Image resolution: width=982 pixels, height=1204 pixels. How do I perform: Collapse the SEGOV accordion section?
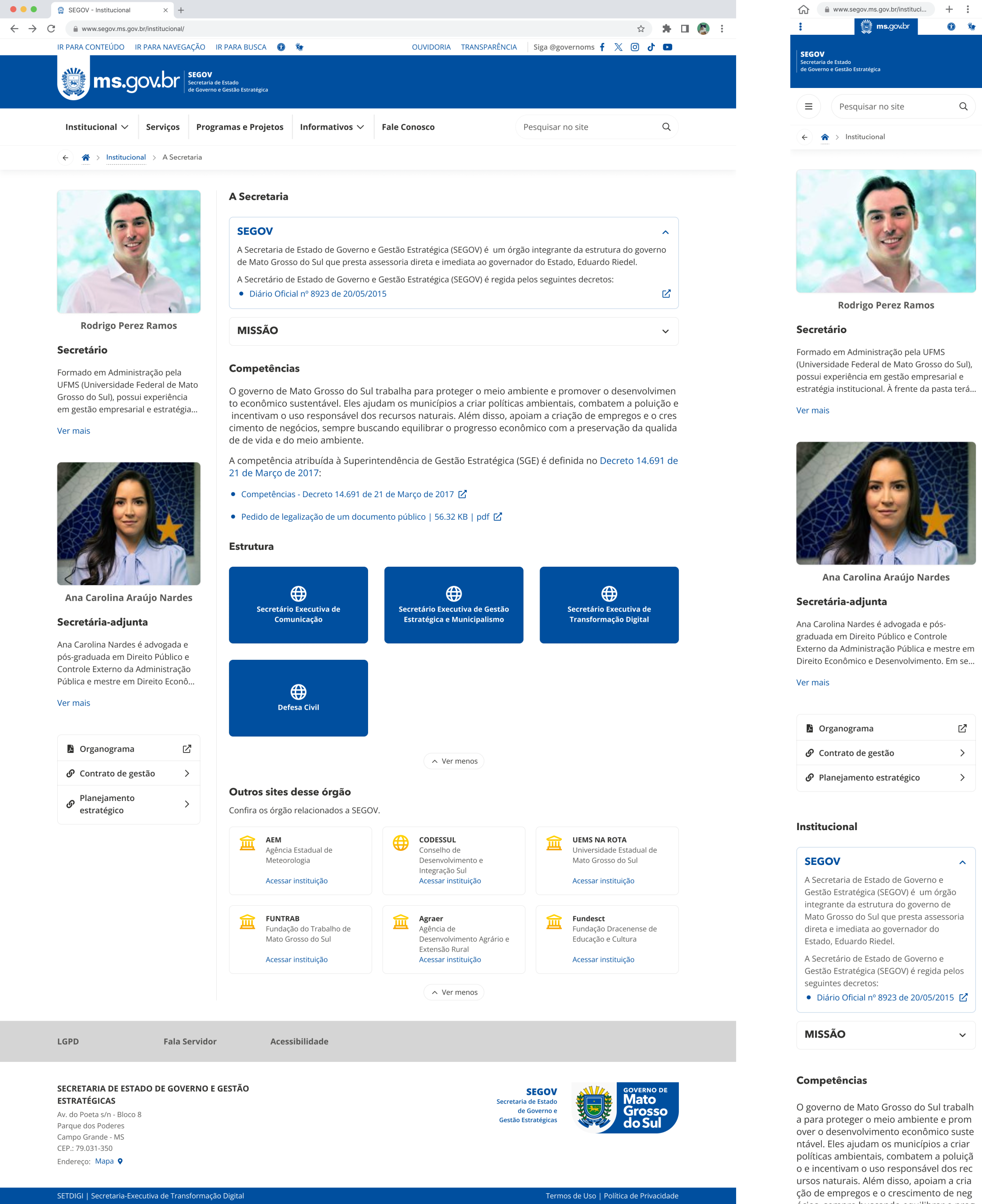(x=665, y=232)
